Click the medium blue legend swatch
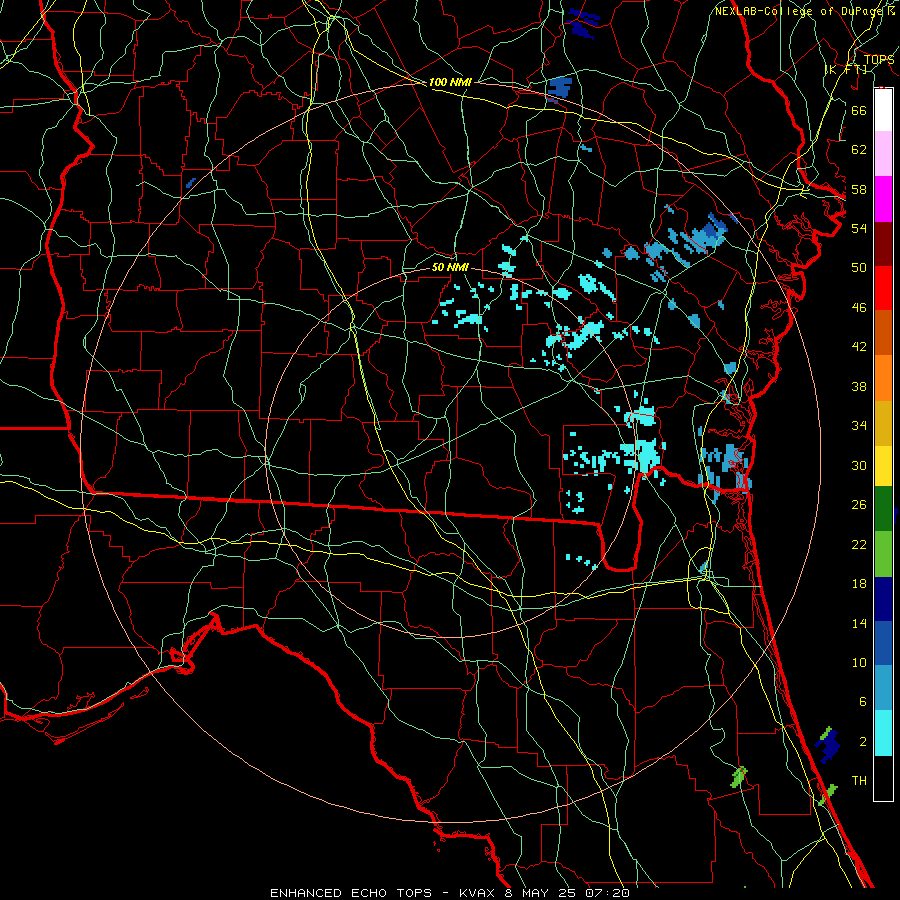The image size is (900, 900). (x=883, y=643)
